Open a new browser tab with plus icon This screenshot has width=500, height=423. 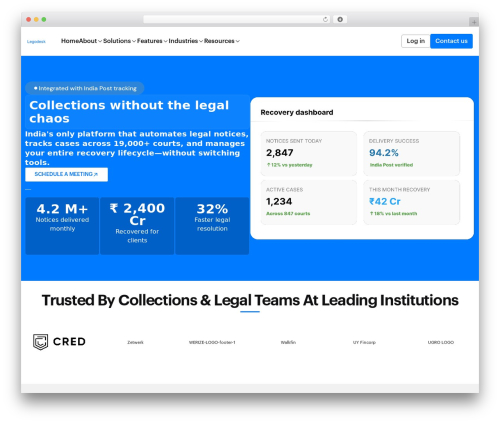(474, 22)
